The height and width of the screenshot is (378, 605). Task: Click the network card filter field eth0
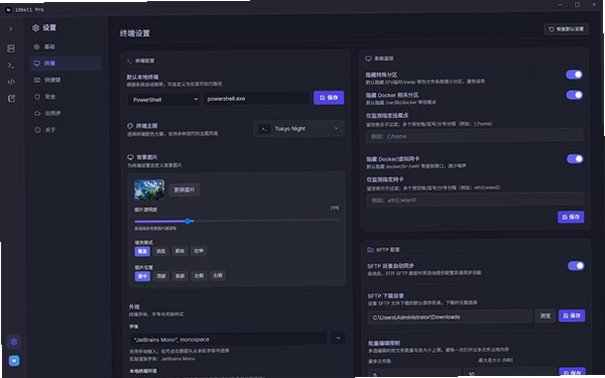pos(475,200)
